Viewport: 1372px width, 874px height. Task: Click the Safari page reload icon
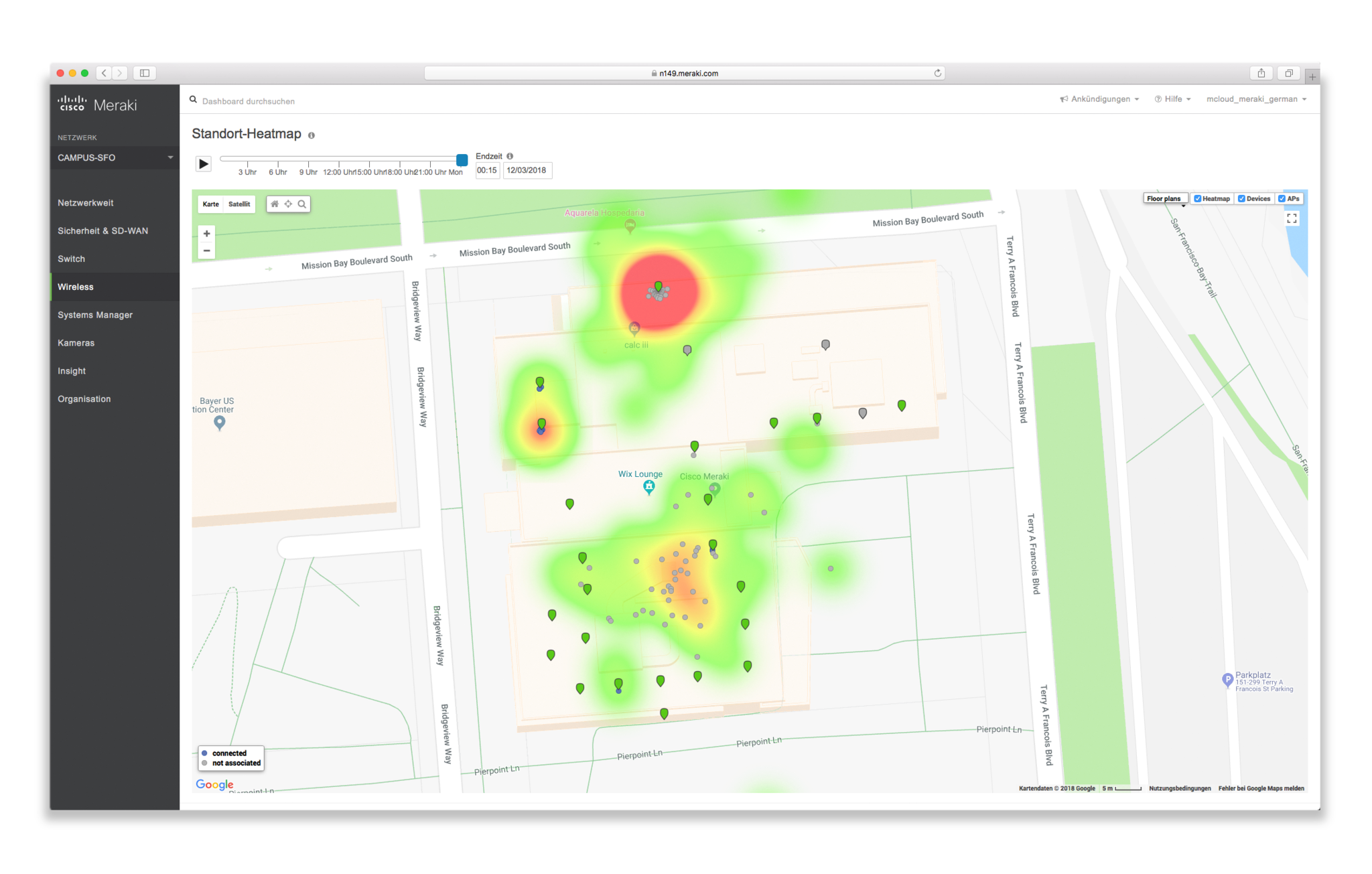(937, 73)
